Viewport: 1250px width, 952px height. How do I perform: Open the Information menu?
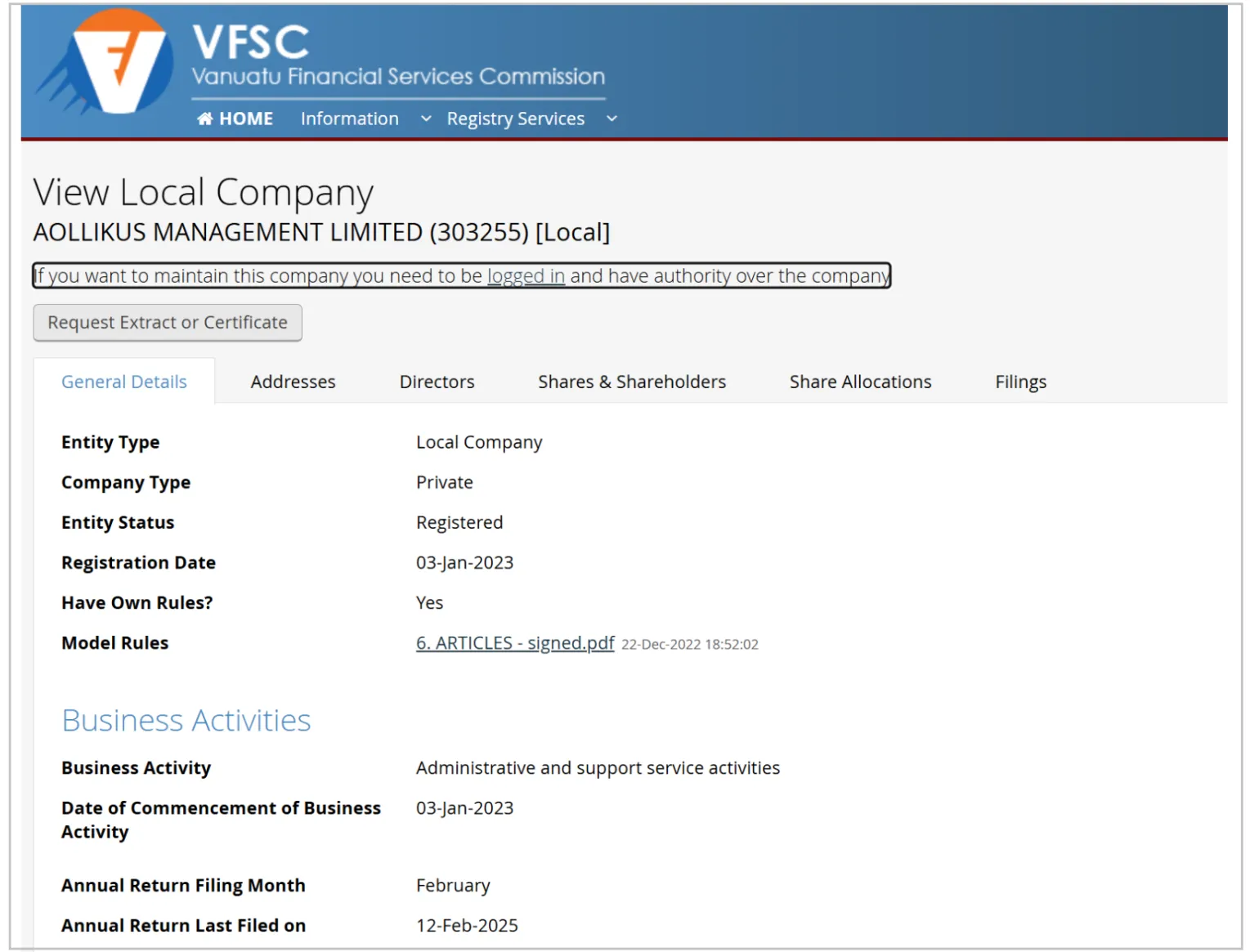click(x=350, y=118)
